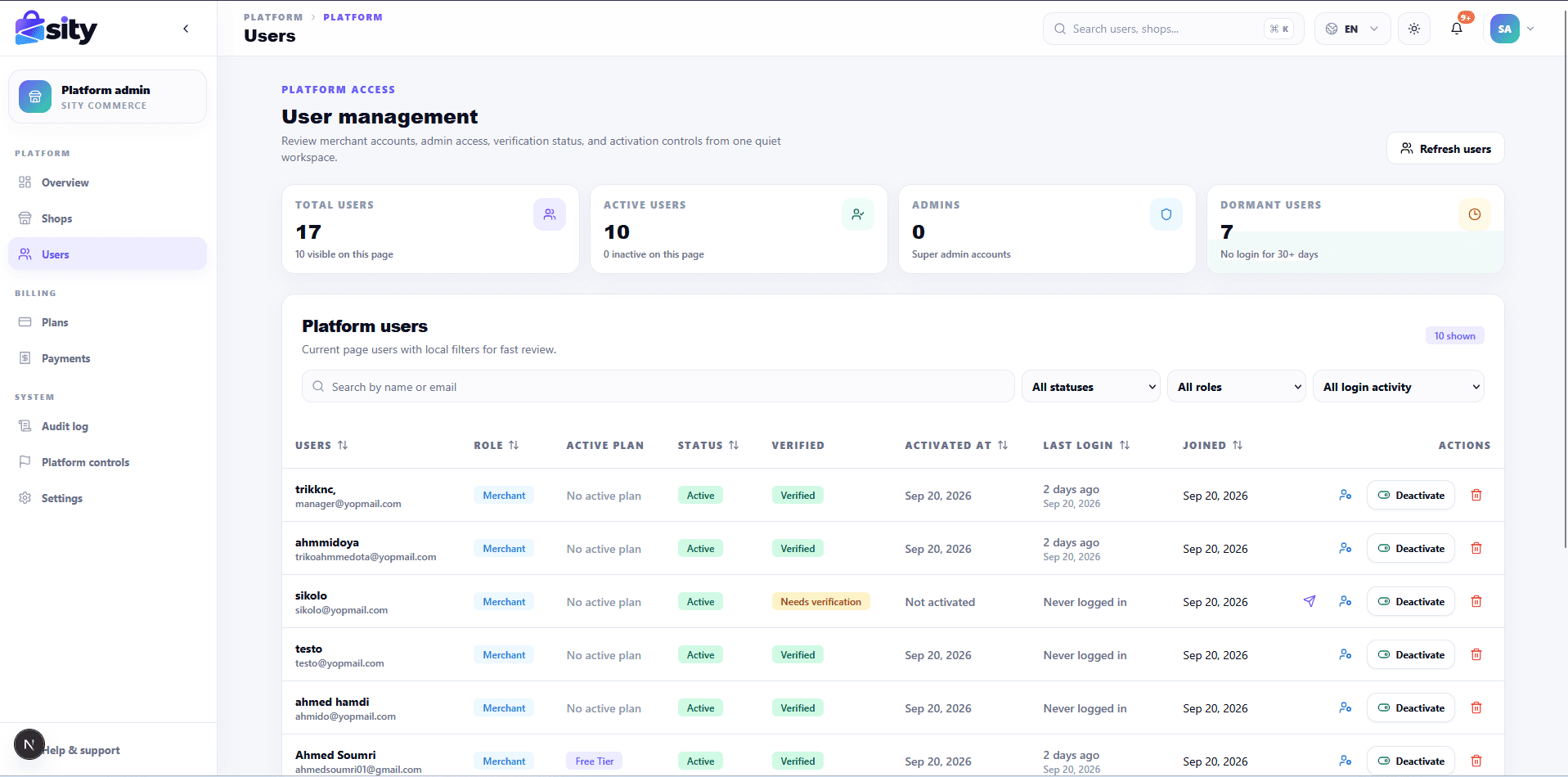Open the Shops sidebar item

point(107,218)
